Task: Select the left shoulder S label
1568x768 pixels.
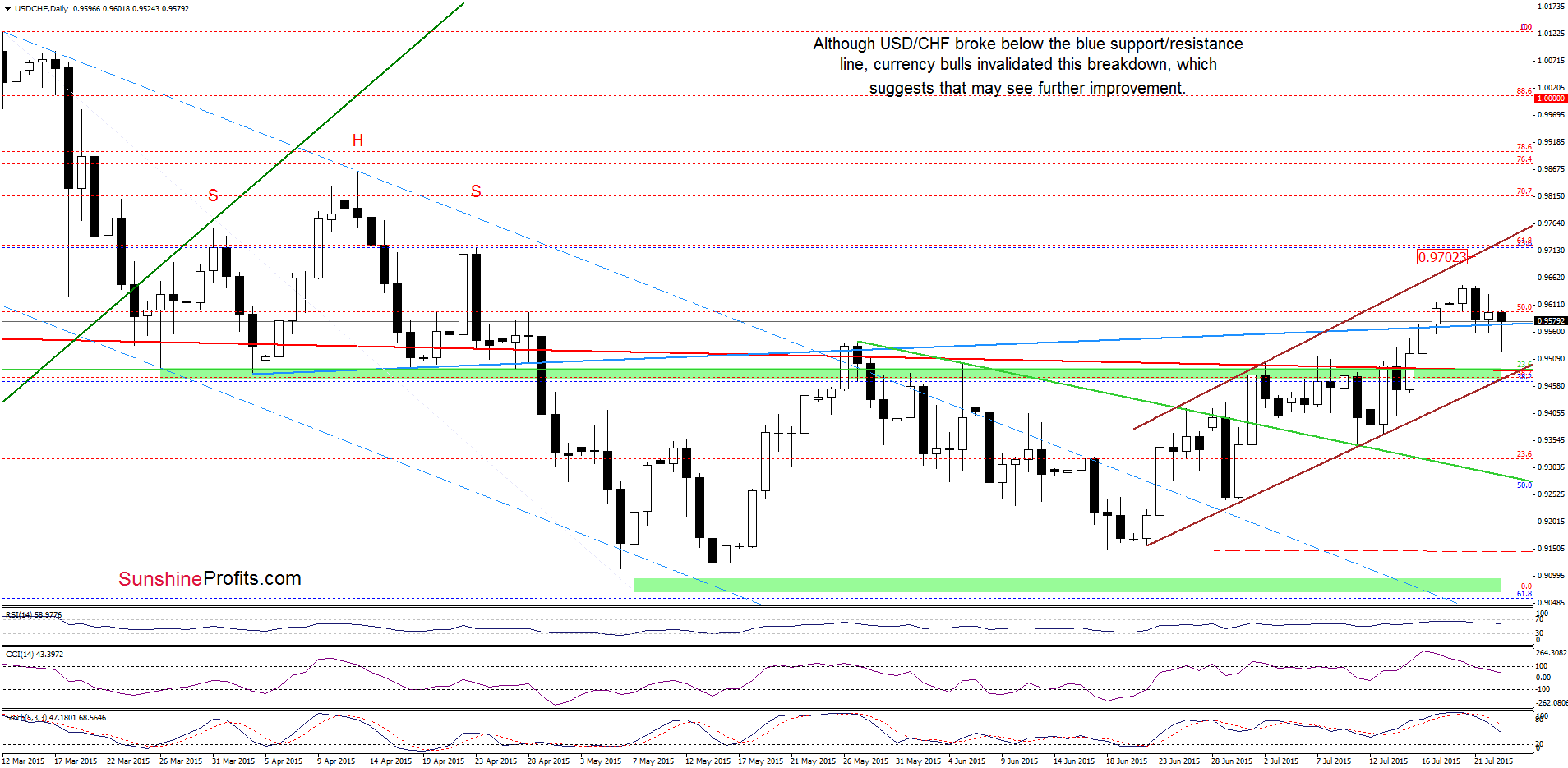Action: coord(213,195)
